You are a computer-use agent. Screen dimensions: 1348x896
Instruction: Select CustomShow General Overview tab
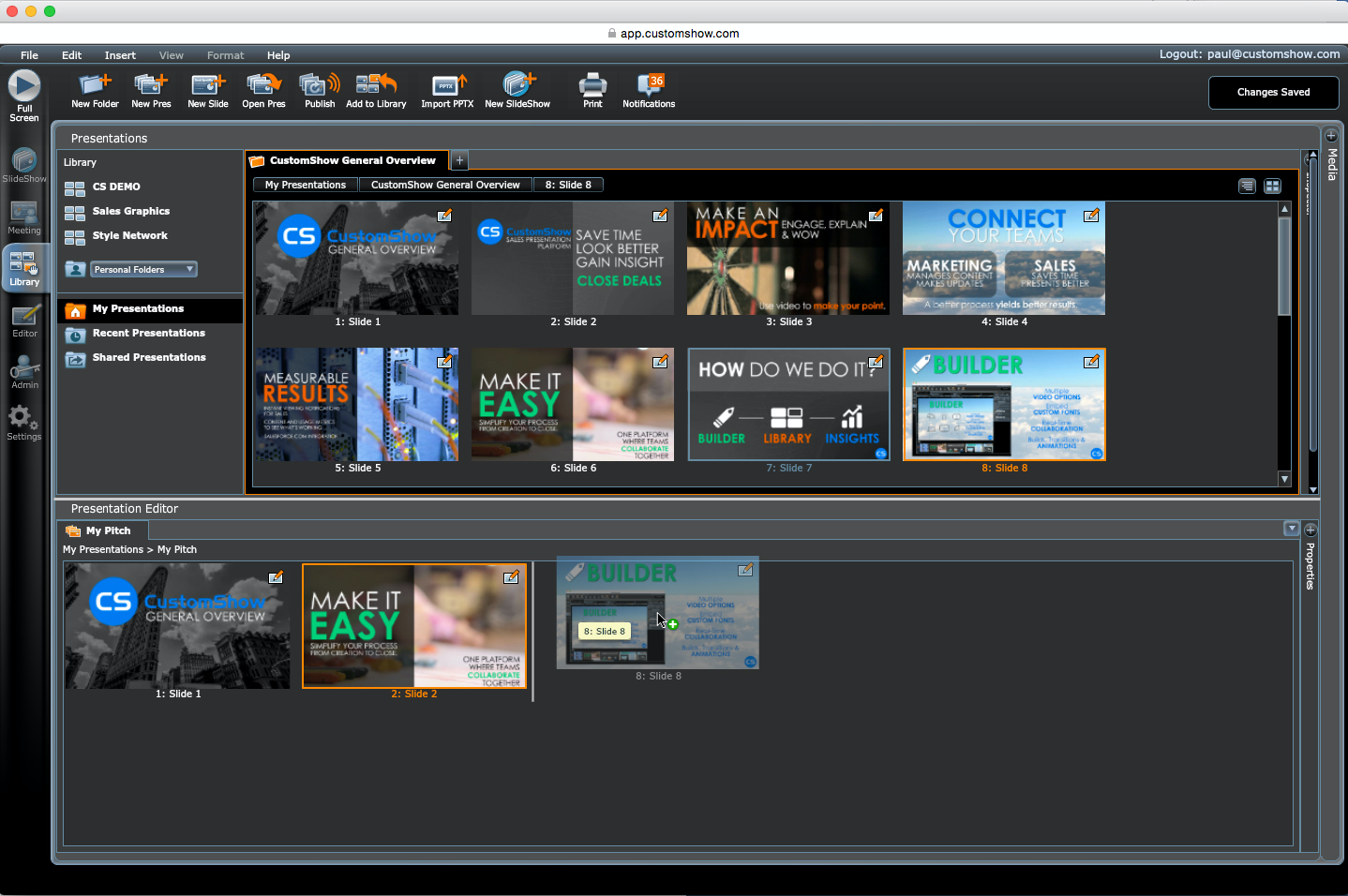pos(347,160)
